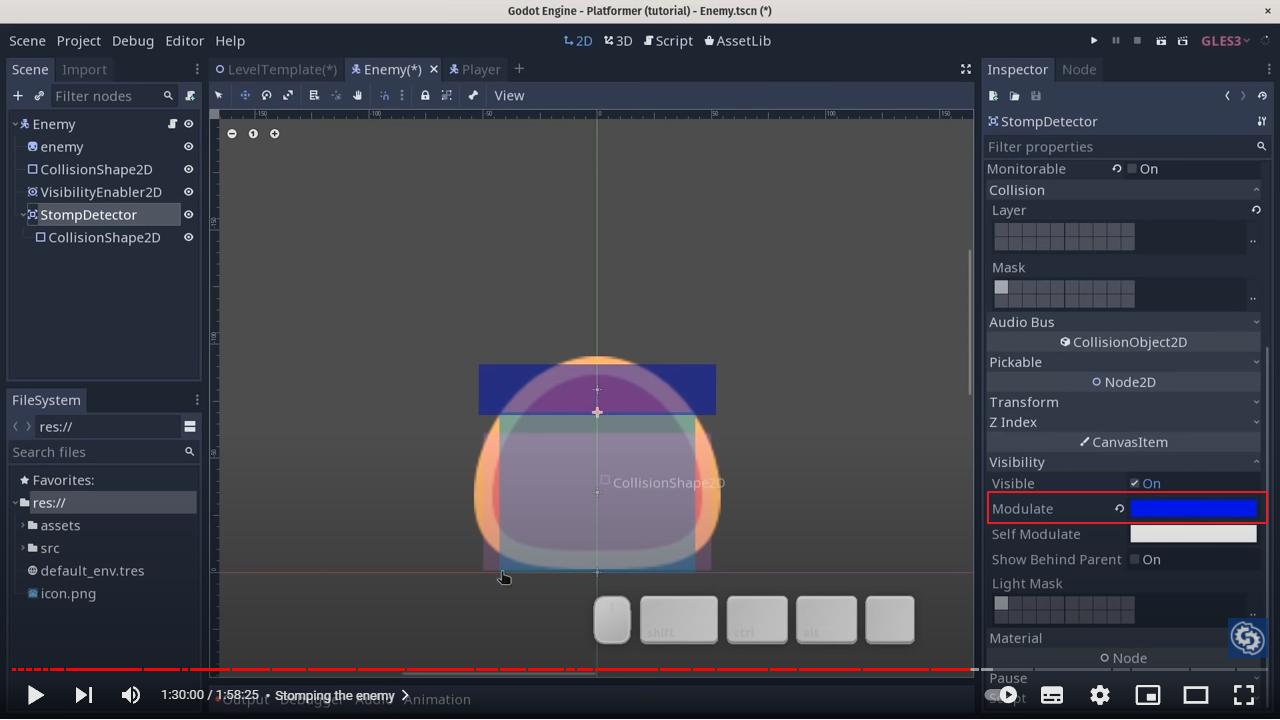Enable the Monitorable checkbox

(x=1132, y=169)
